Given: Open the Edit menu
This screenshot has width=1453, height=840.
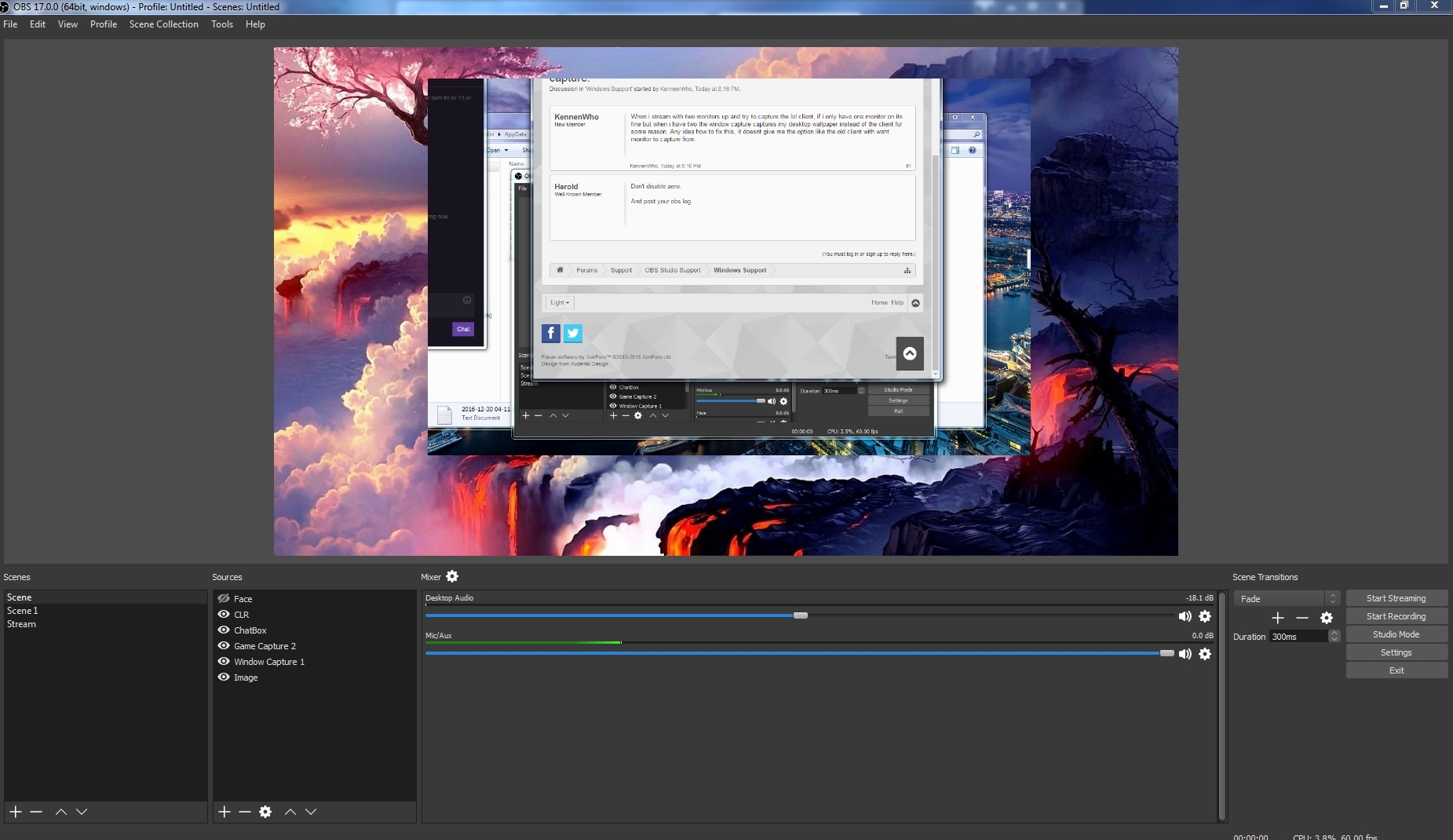Looking at the screenshot, I should (38, 24).
